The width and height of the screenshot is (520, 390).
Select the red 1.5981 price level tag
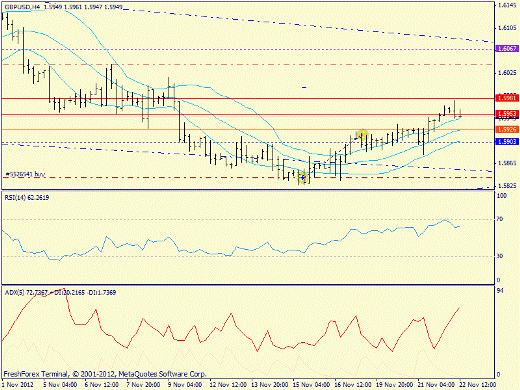(x=507, y=98)
